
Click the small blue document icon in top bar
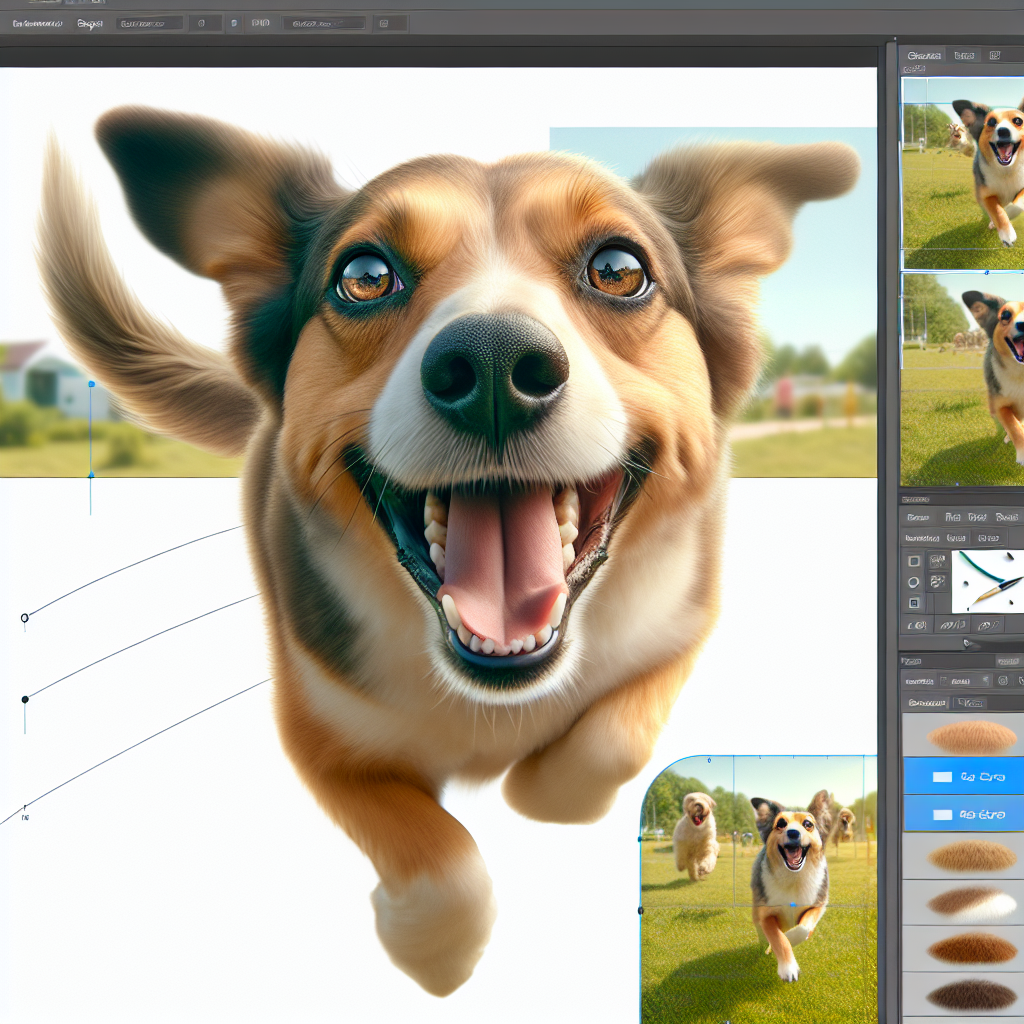pos(234,24)
